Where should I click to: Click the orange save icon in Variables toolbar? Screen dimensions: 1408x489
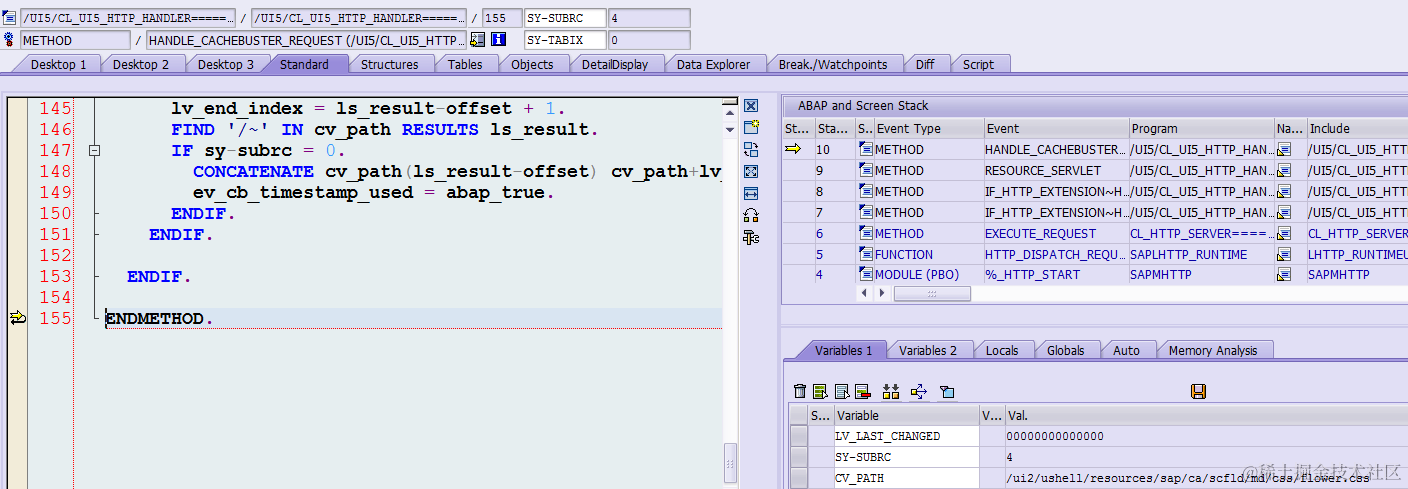pyautogui.click(x=1198, y=391)
